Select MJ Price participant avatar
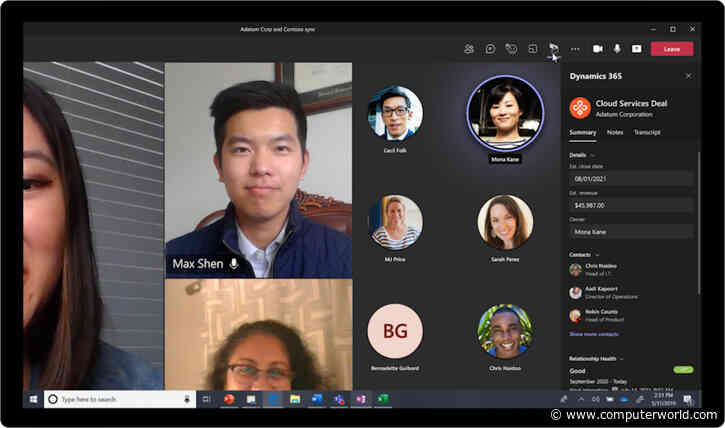 [x=395, y=222]
